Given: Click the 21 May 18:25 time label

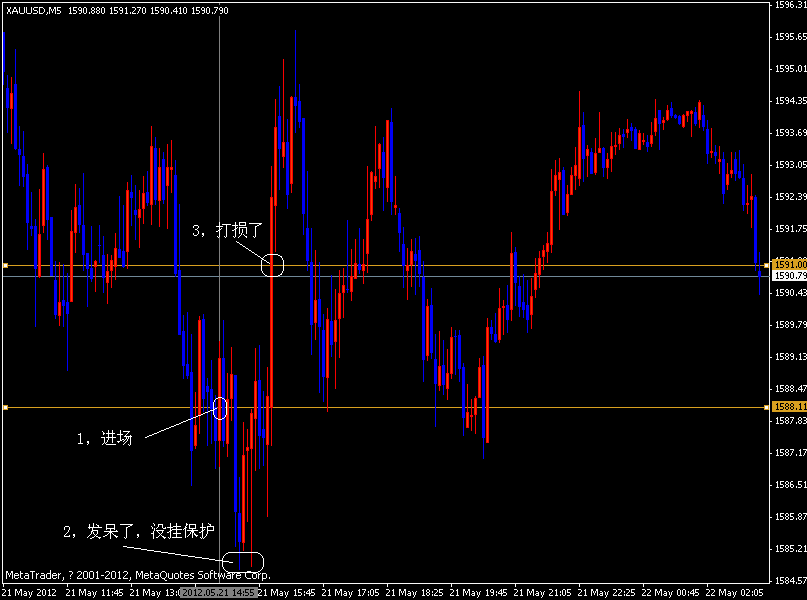Looking at the screenshot, I should [415, 592].
